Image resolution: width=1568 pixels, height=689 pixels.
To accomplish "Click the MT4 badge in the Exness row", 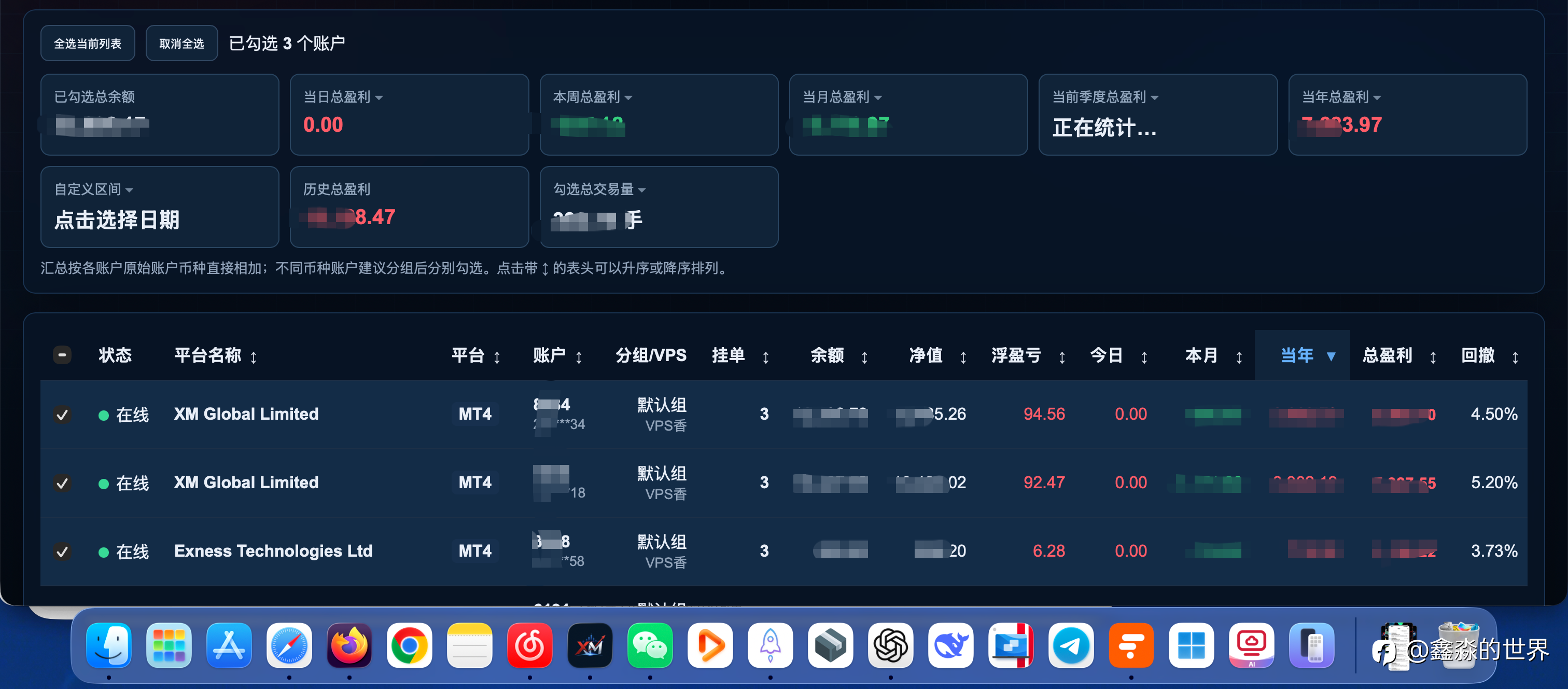I will click(475, 552).
